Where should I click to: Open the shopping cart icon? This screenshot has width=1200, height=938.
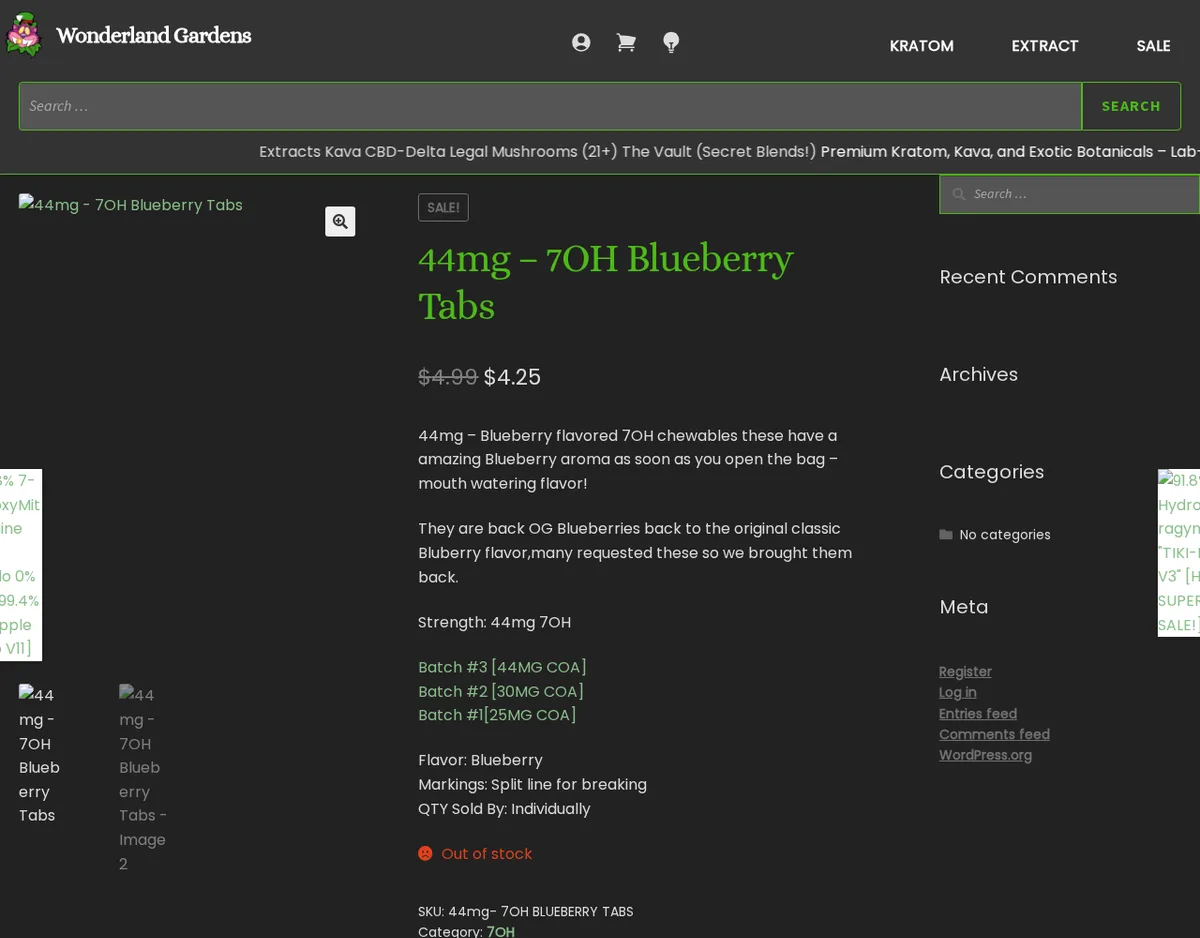(x=626, y=42)
